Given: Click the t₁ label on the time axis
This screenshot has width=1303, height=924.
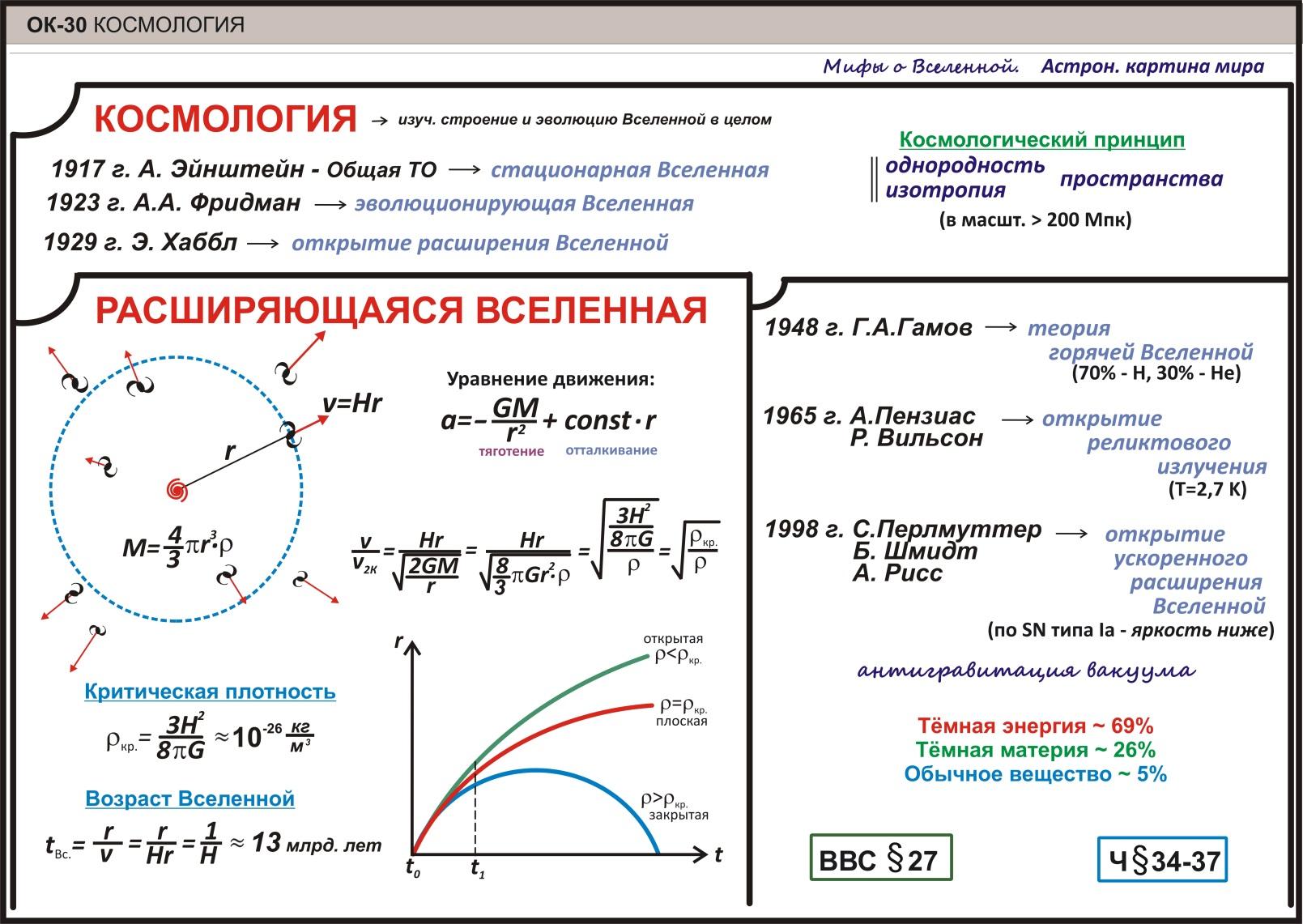Looking at the screenshot, I should pos(477,871).
